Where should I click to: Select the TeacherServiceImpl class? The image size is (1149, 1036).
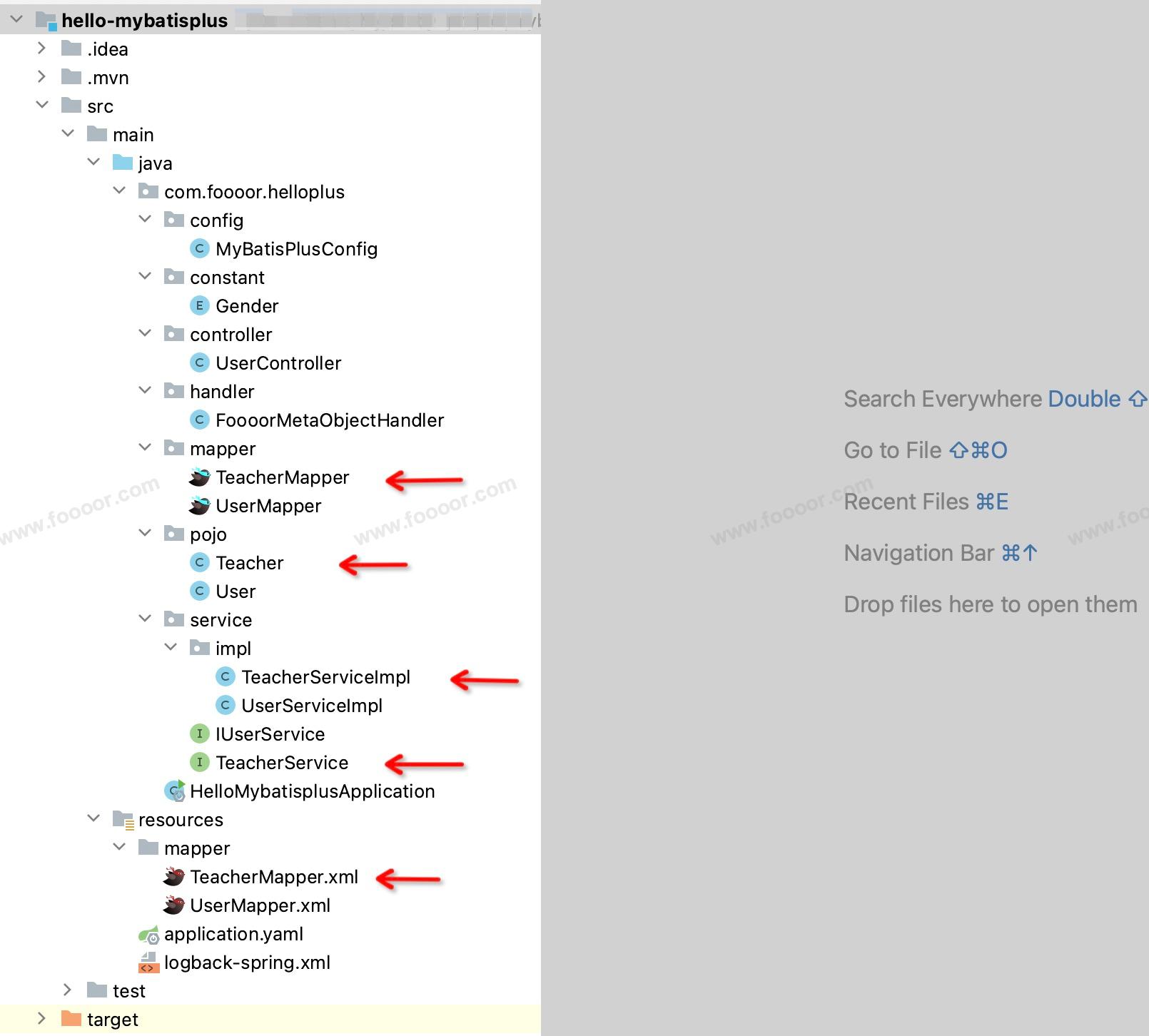pos(325,677)
